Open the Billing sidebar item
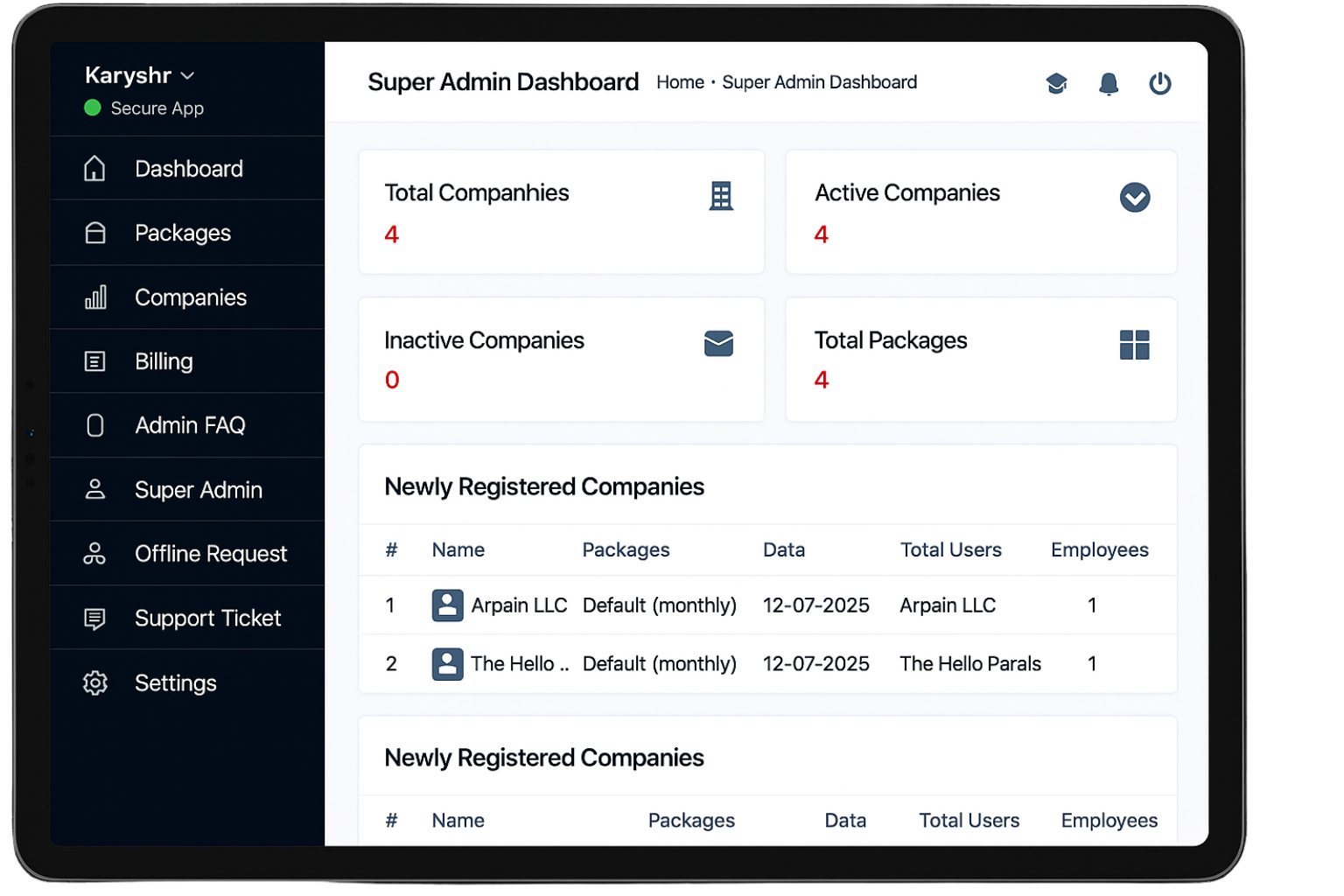Screen dimensions: 1344x896 164,361
